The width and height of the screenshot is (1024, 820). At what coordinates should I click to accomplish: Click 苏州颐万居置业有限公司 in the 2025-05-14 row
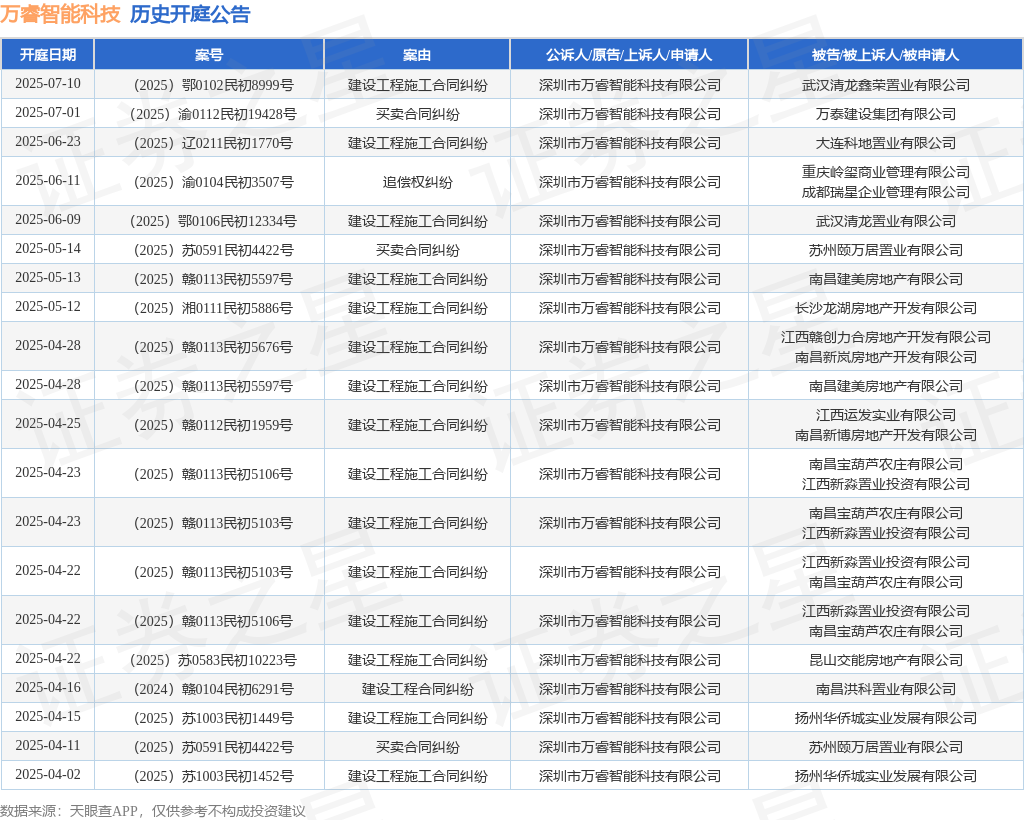coord(886,250)
